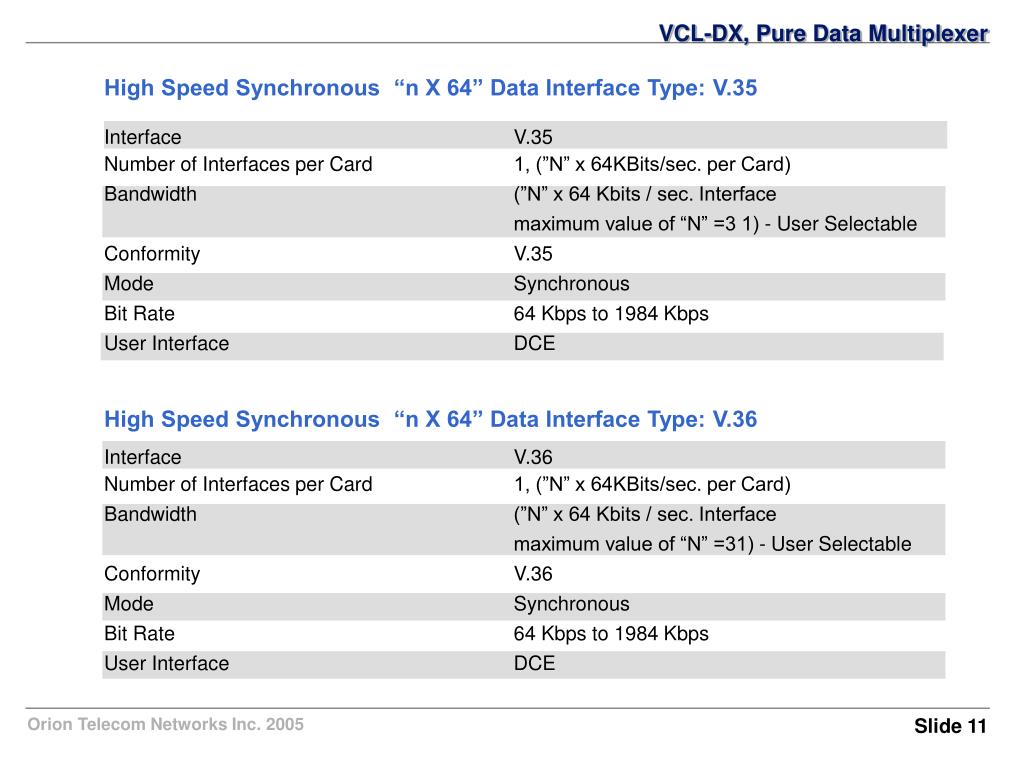1024x768 pixels.
Task: Click the Slide 11 page indicator
Action: point(950,726)
